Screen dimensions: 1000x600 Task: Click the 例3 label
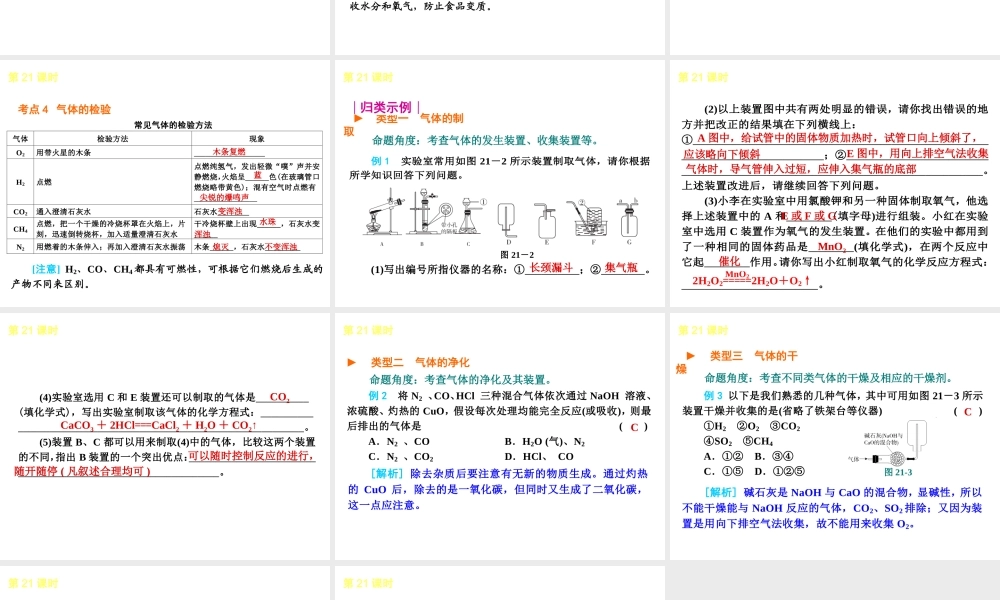(714, 395)
